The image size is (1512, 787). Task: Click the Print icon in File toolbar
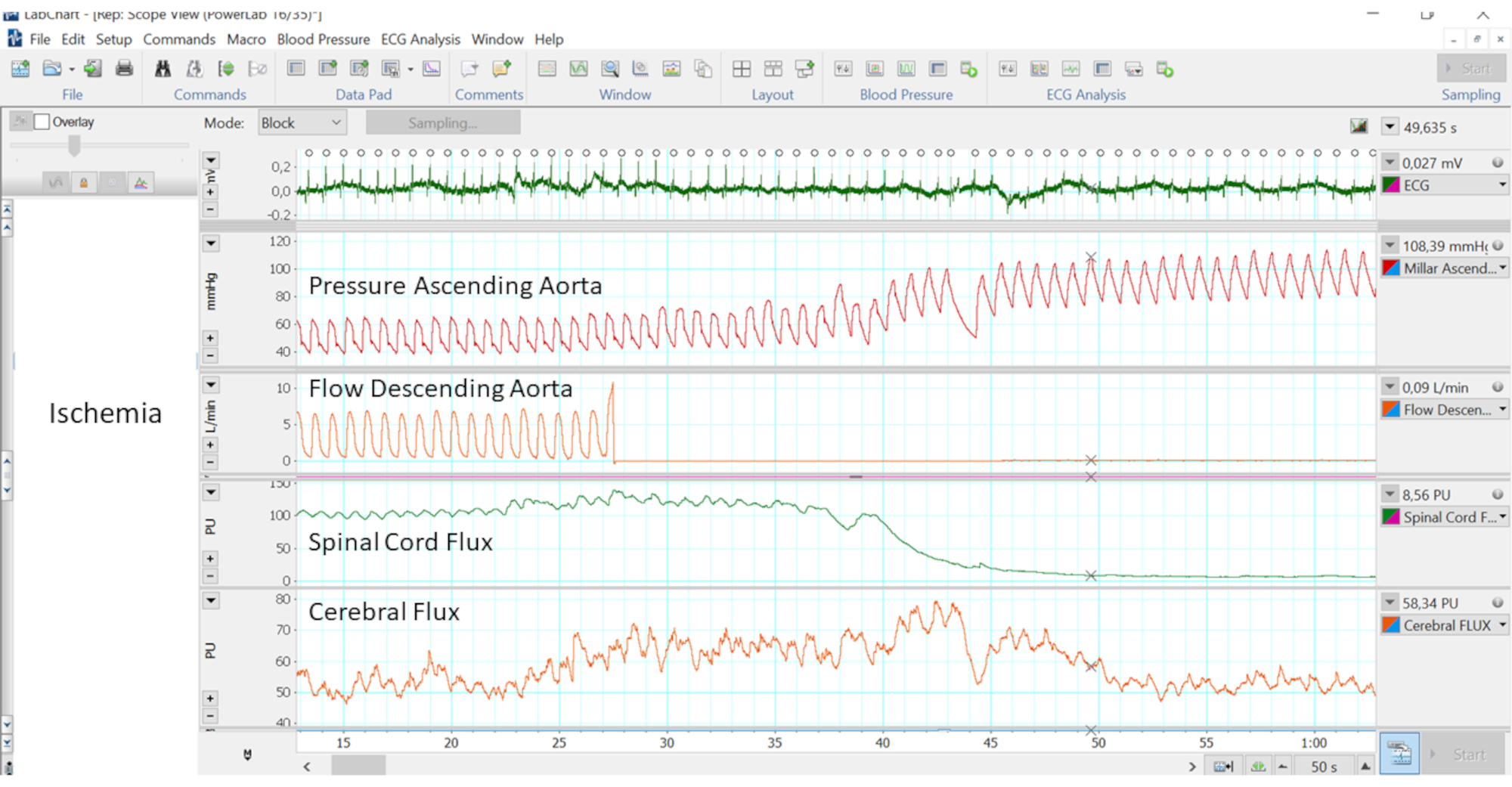coord(124,69)
